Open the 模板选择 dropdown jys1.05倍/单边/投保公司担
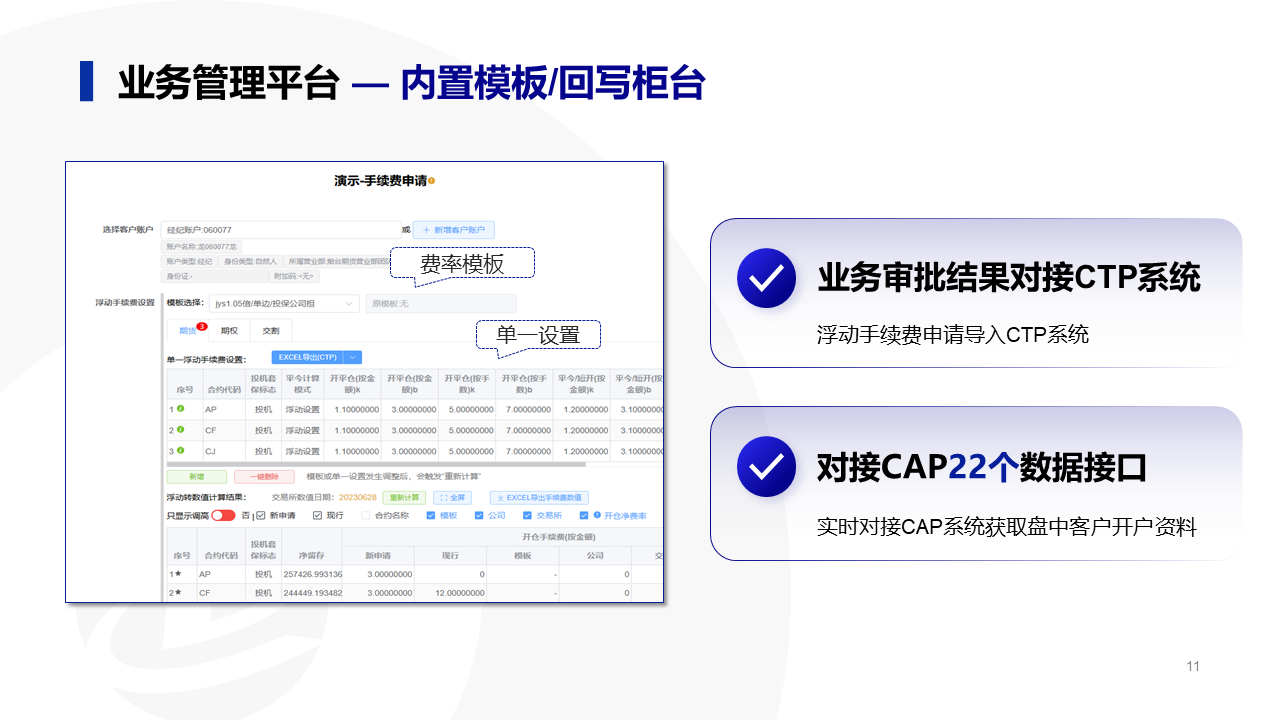This screenshot has width=1280, height=720. point(284,303)
